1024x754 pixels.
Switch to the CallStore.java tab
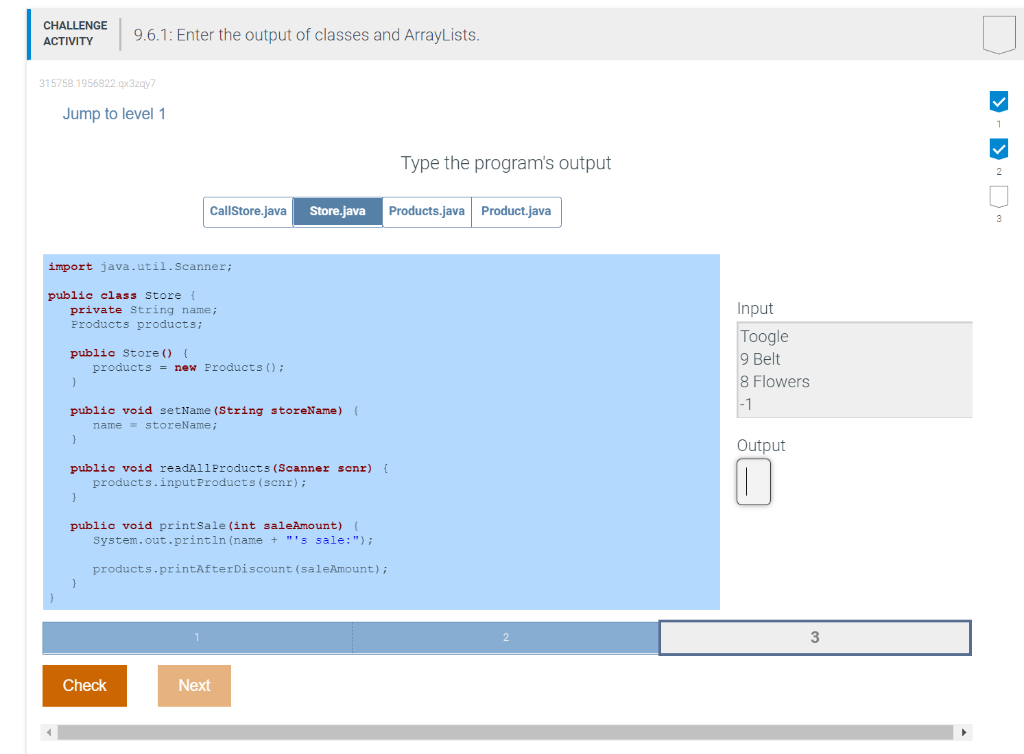point(247,211)
